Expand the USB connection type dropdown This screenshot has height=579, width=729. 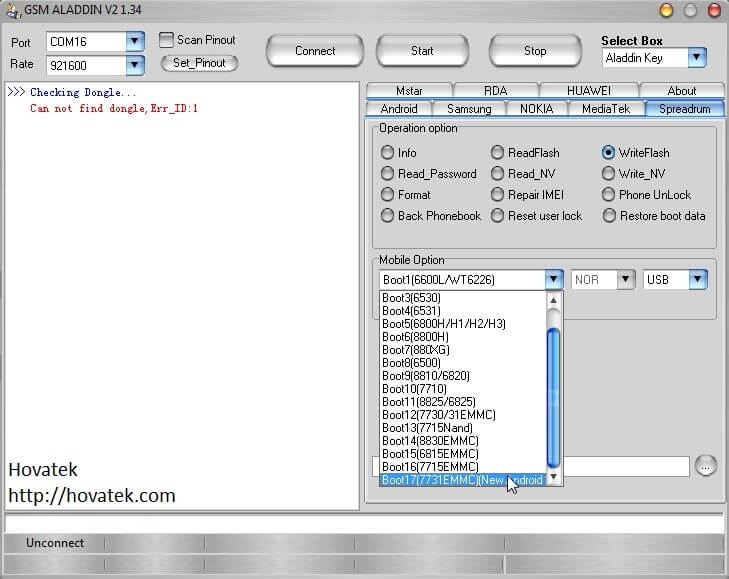tap(697, 280)
